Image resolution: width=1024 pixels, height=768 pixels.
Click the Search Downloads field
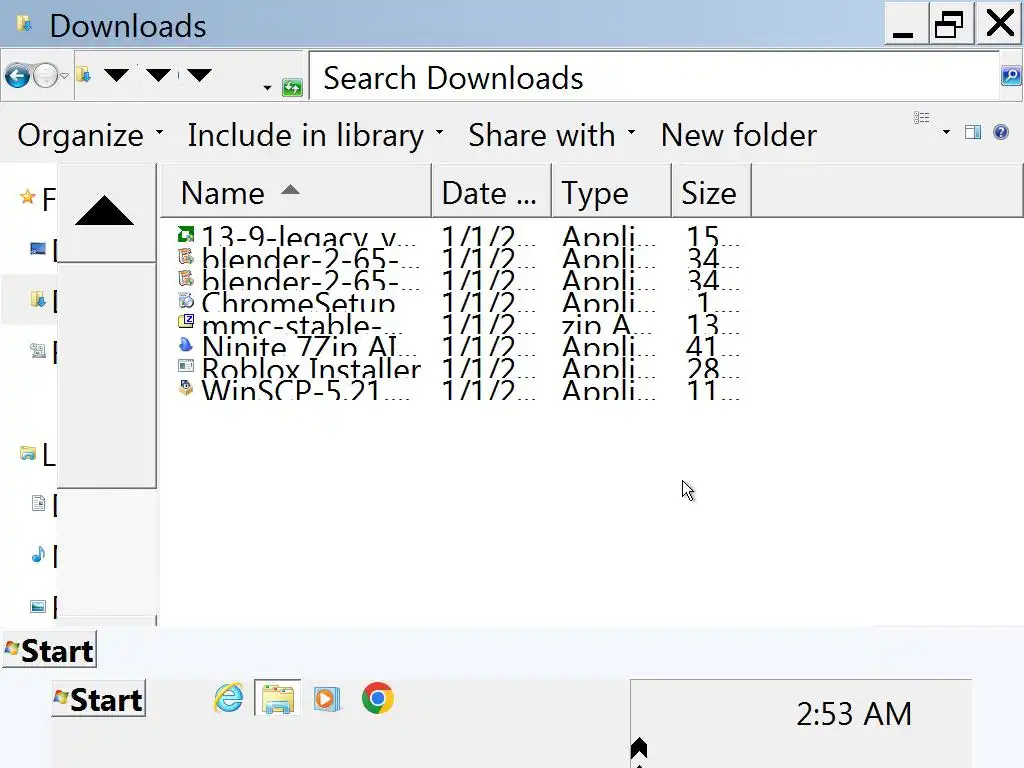(654, 77)
